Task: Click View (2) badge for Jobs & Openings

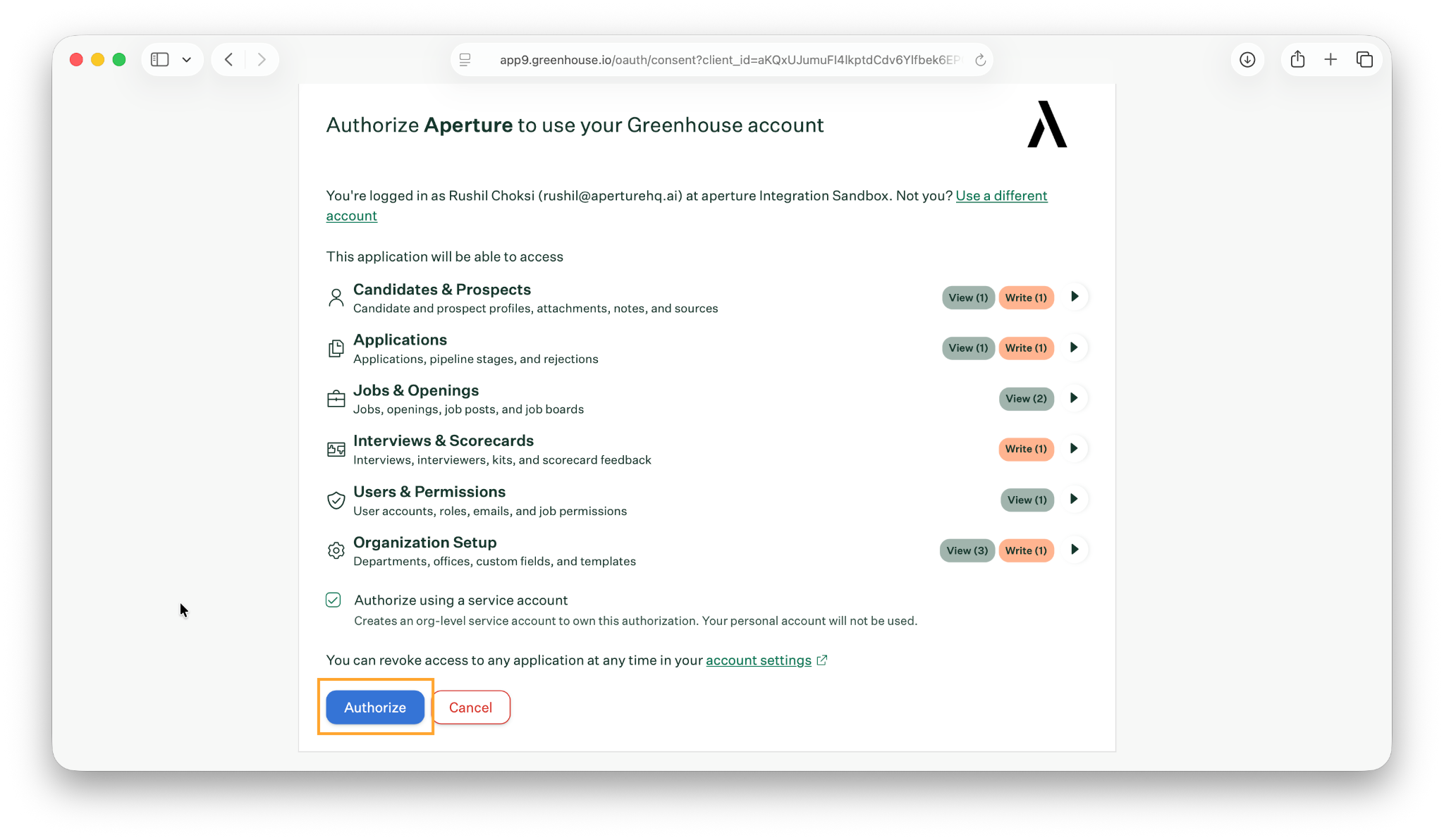Action: point(1026,399)
